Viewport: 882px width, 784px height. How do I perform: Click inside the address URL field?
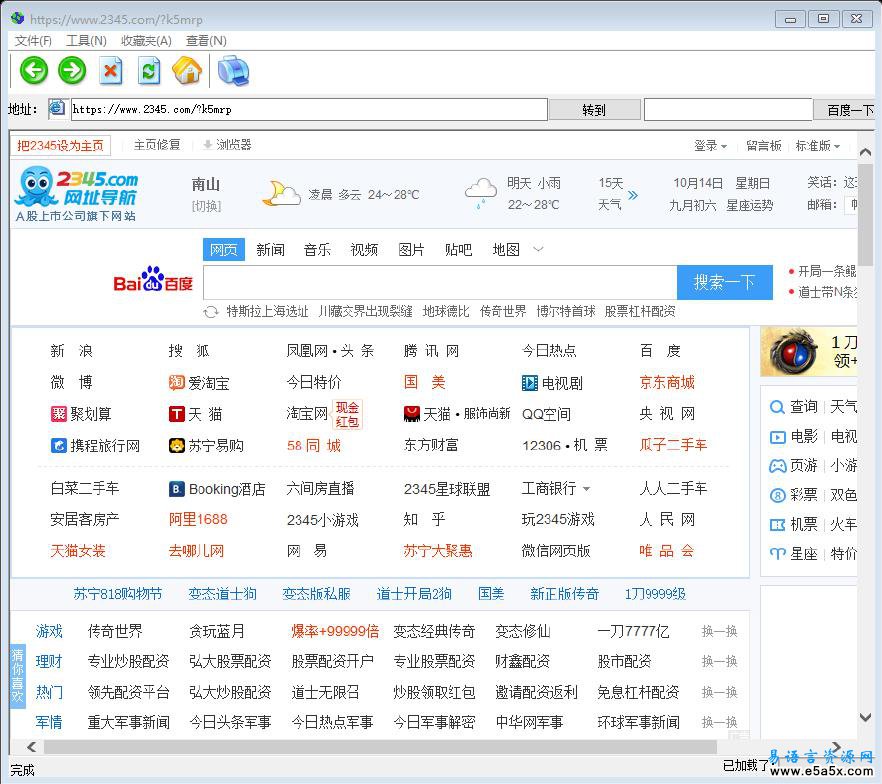[x=309, y=109]
